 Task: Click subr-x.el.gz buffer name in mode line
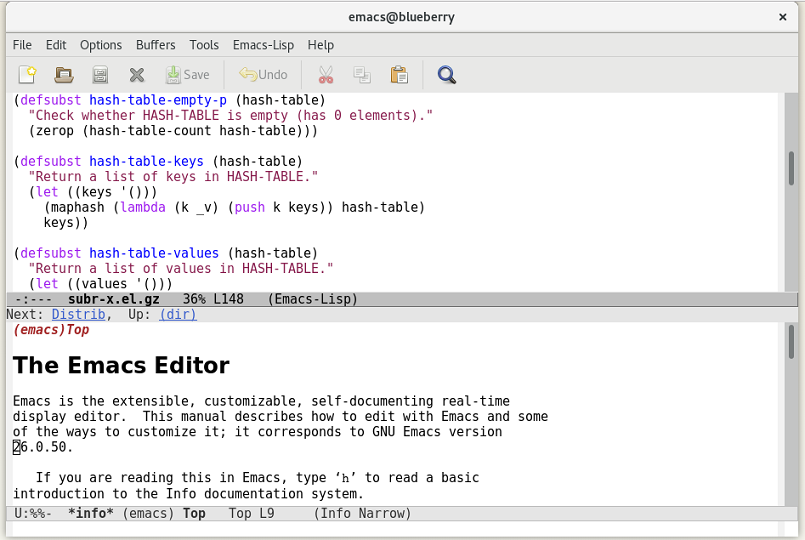pyautogui.click(x=114, y=299)
